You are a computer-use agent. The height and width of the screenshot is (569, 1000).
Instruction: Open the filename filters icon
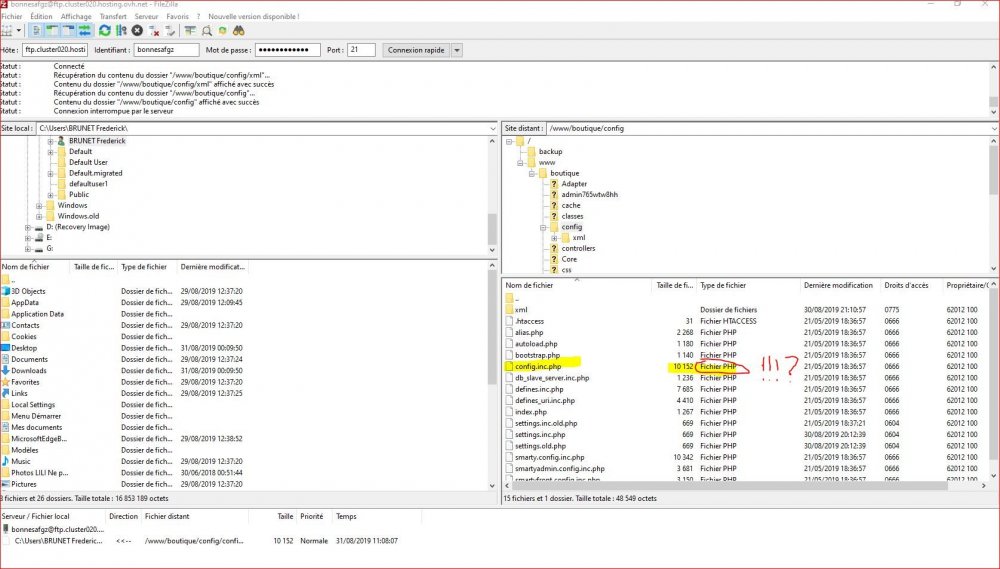[x=188, y=31]
